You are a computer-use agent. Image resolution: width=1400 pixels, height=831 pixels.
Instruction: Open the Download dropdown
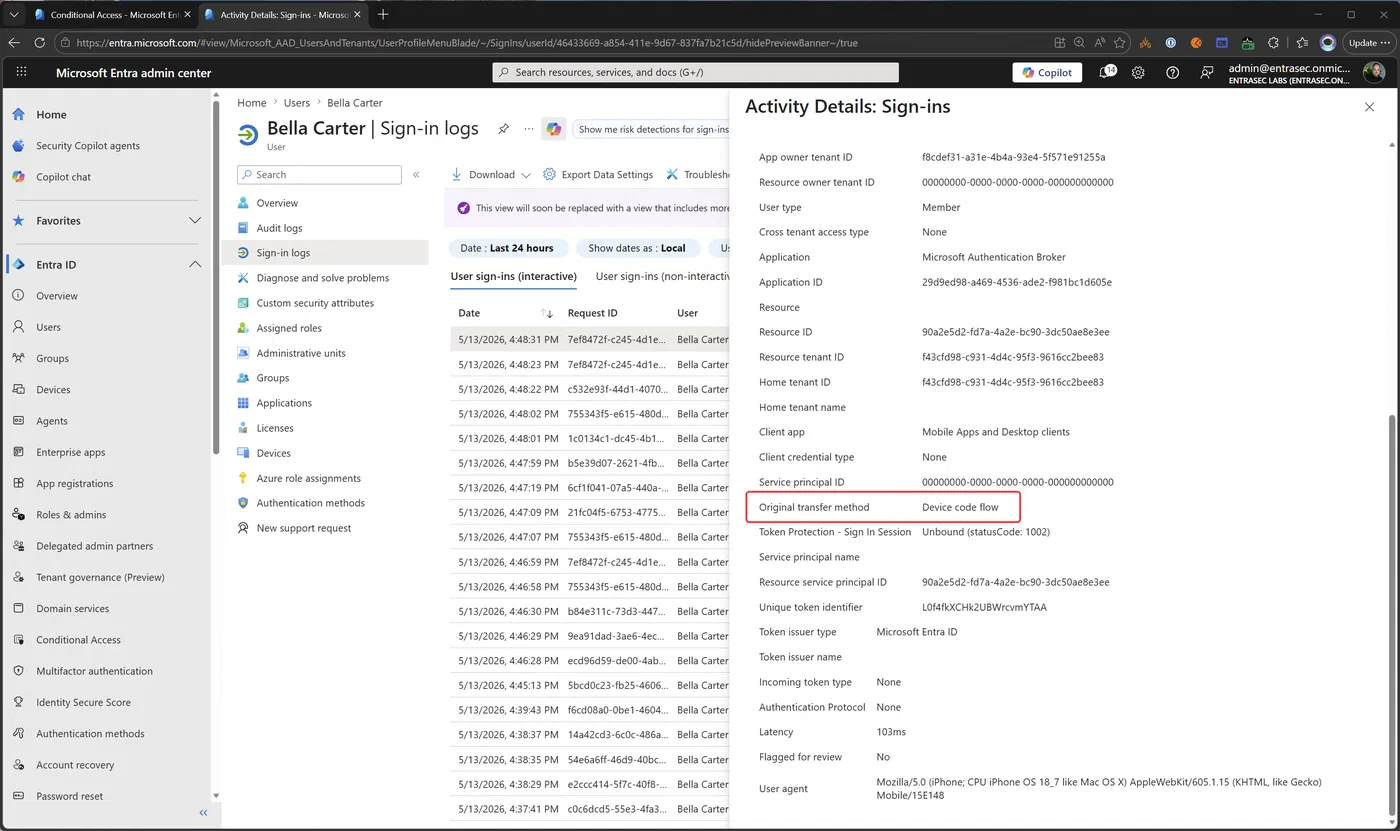[491, 175]
